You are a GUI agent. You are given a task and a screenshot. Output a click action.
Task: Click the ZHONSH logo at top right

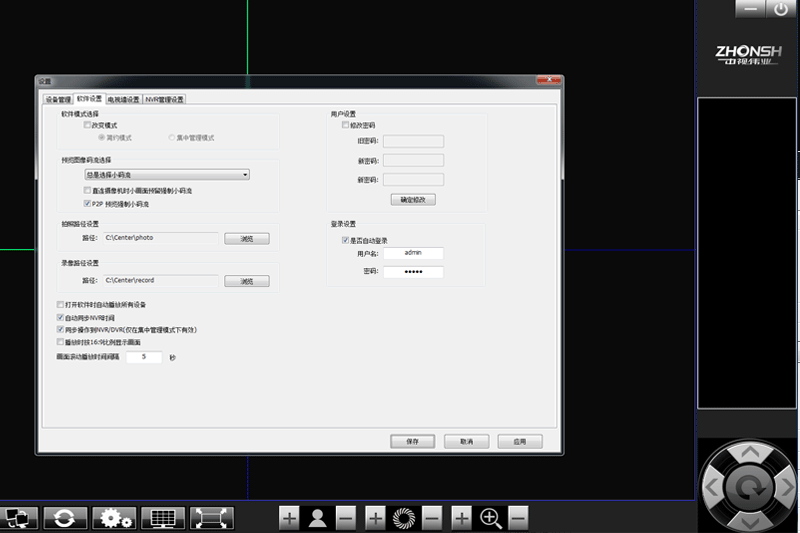tap(748, 55)
